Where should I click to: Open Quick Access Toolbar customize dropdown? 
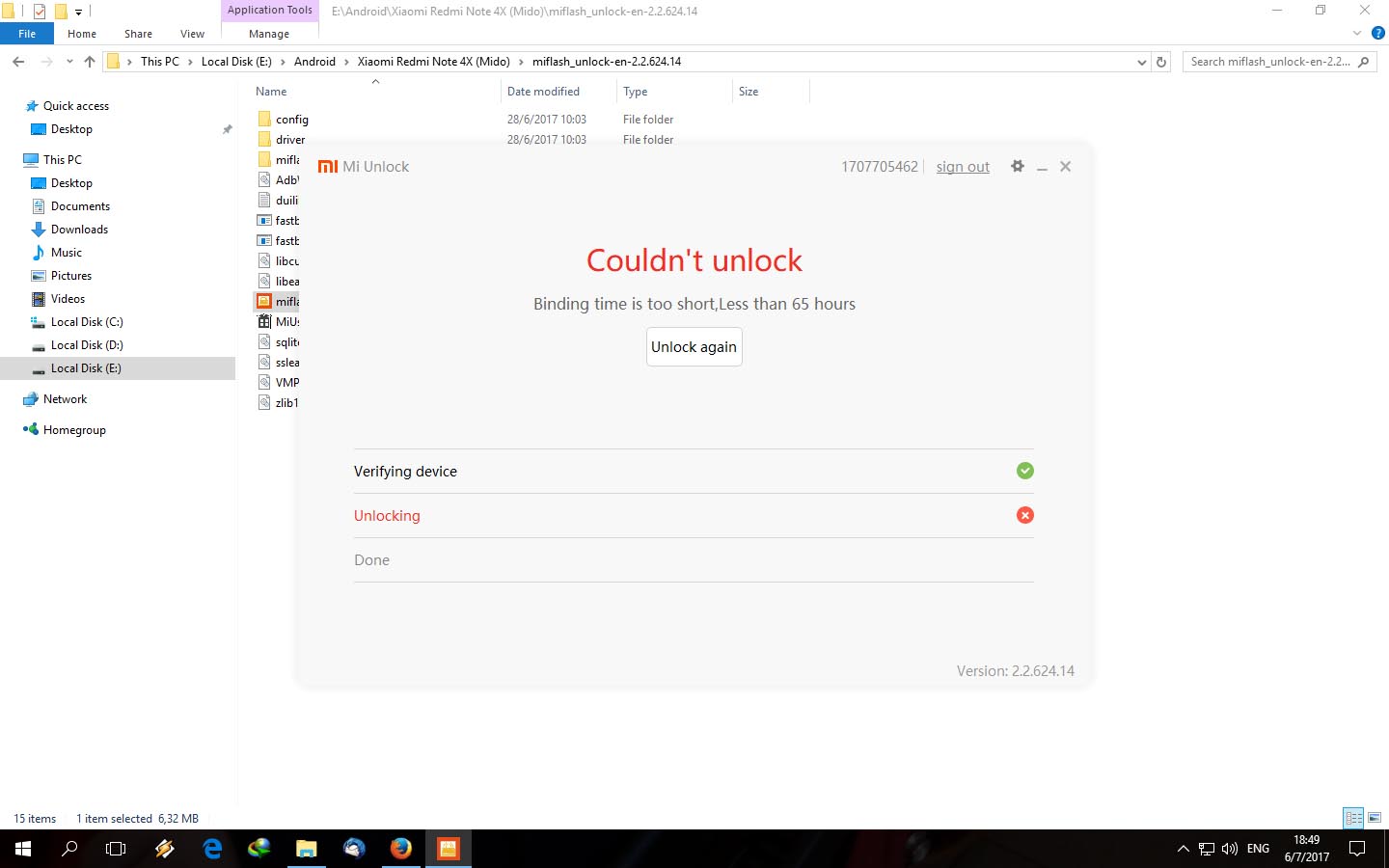coord(79,12)
